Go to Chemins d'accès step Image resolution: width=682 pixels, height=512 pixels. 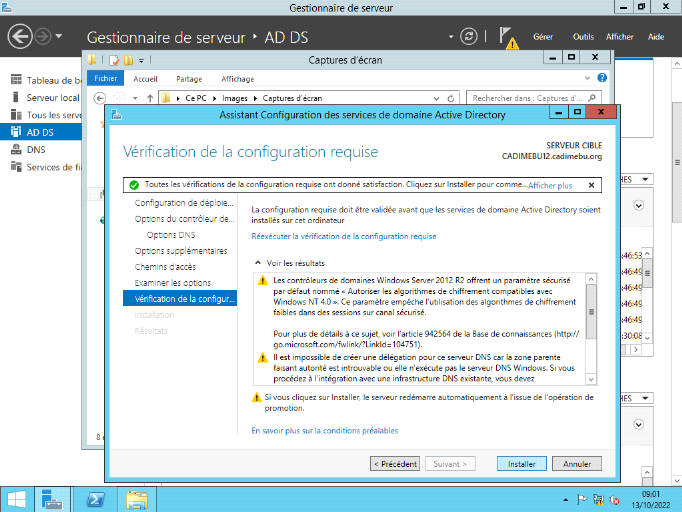tap(165, 267)
